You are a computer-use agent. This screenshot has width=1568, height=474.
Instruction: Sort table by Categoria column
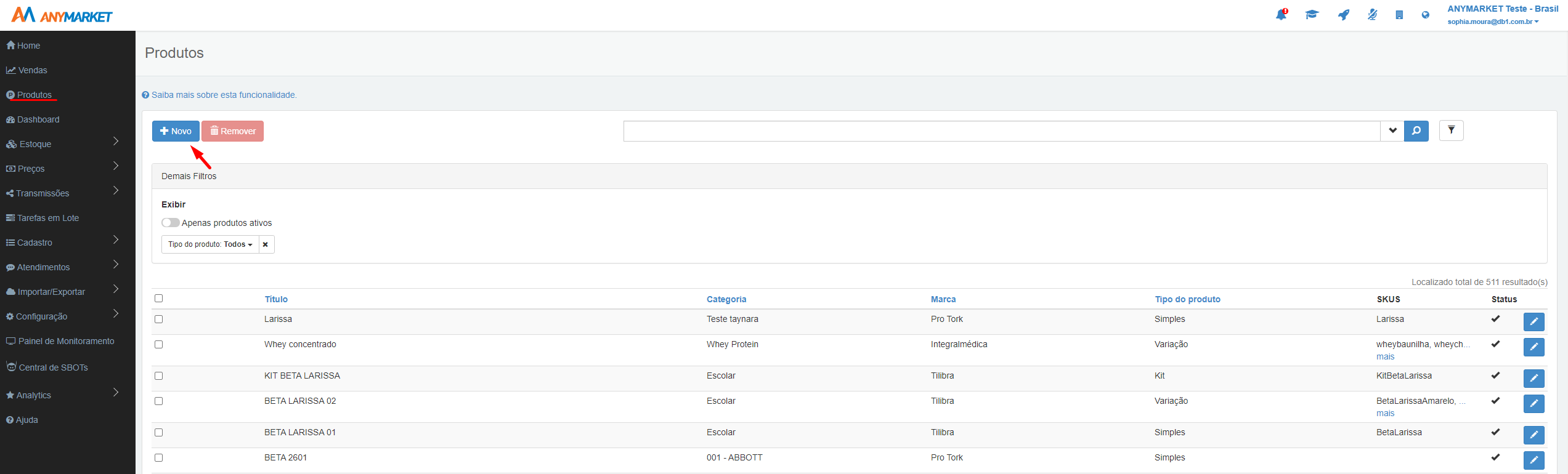pos(726,299)
